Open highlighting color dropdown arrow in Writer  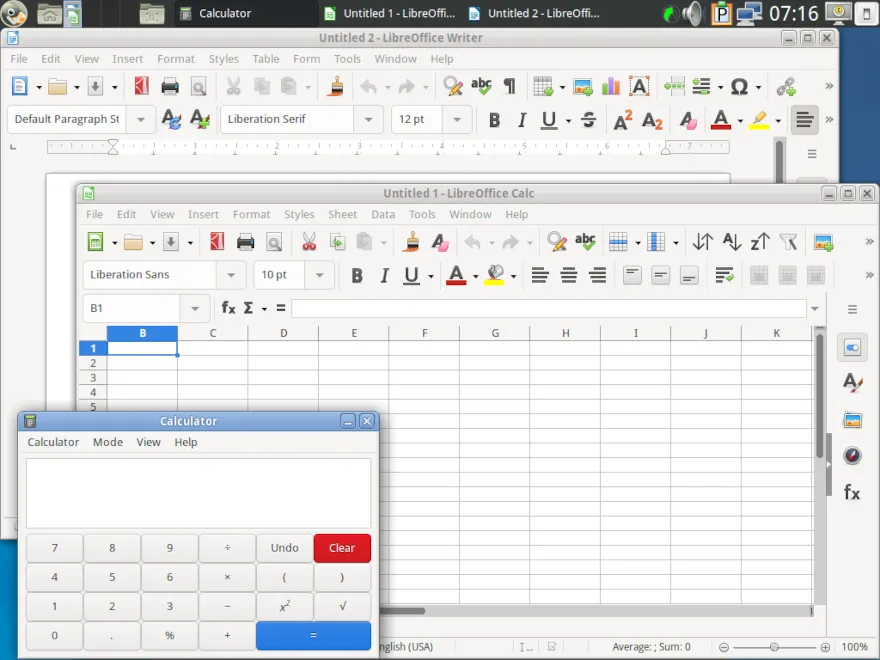tap(778, 121)
